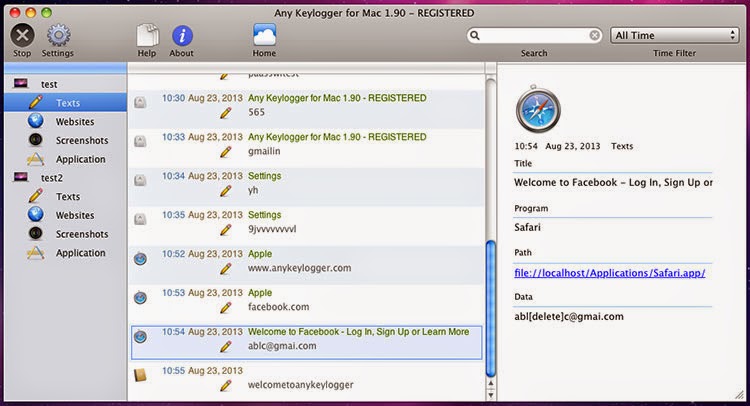
Task: Click the app icon of test2 Application
Action: click(35, 252)
